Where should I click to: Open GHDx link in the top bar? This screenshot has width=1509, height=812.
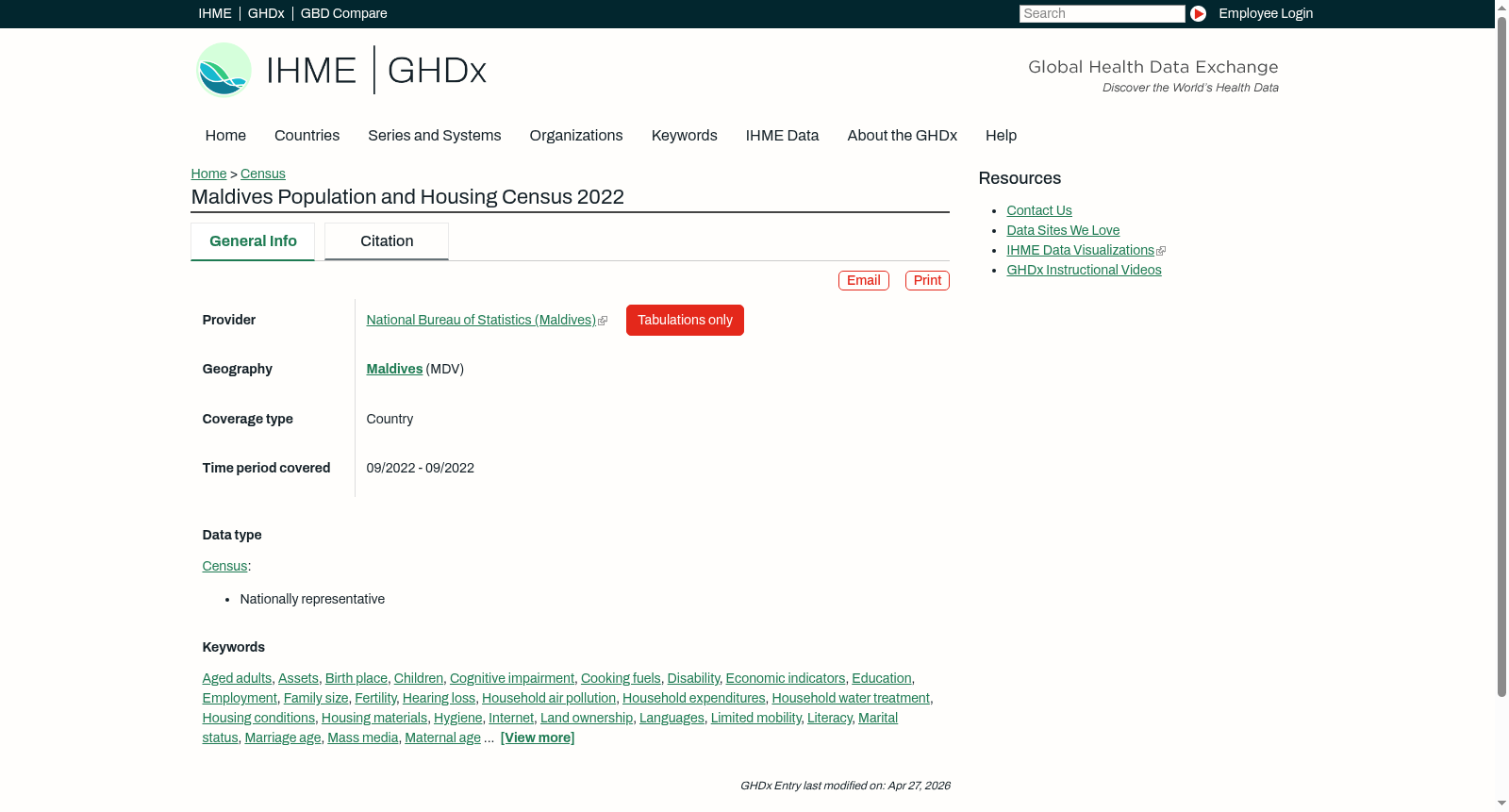pyautogui.click(x=266, y=13)
